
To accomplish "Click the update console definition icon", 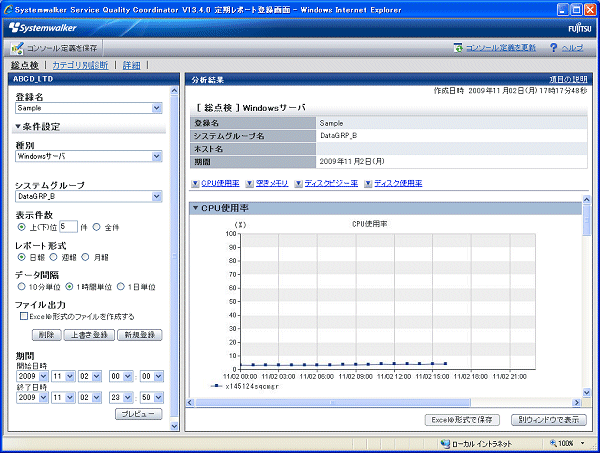I will [458, 48].
